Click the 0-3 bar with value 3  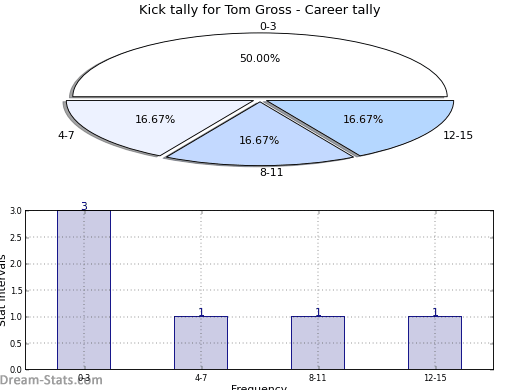pos(84,290)
